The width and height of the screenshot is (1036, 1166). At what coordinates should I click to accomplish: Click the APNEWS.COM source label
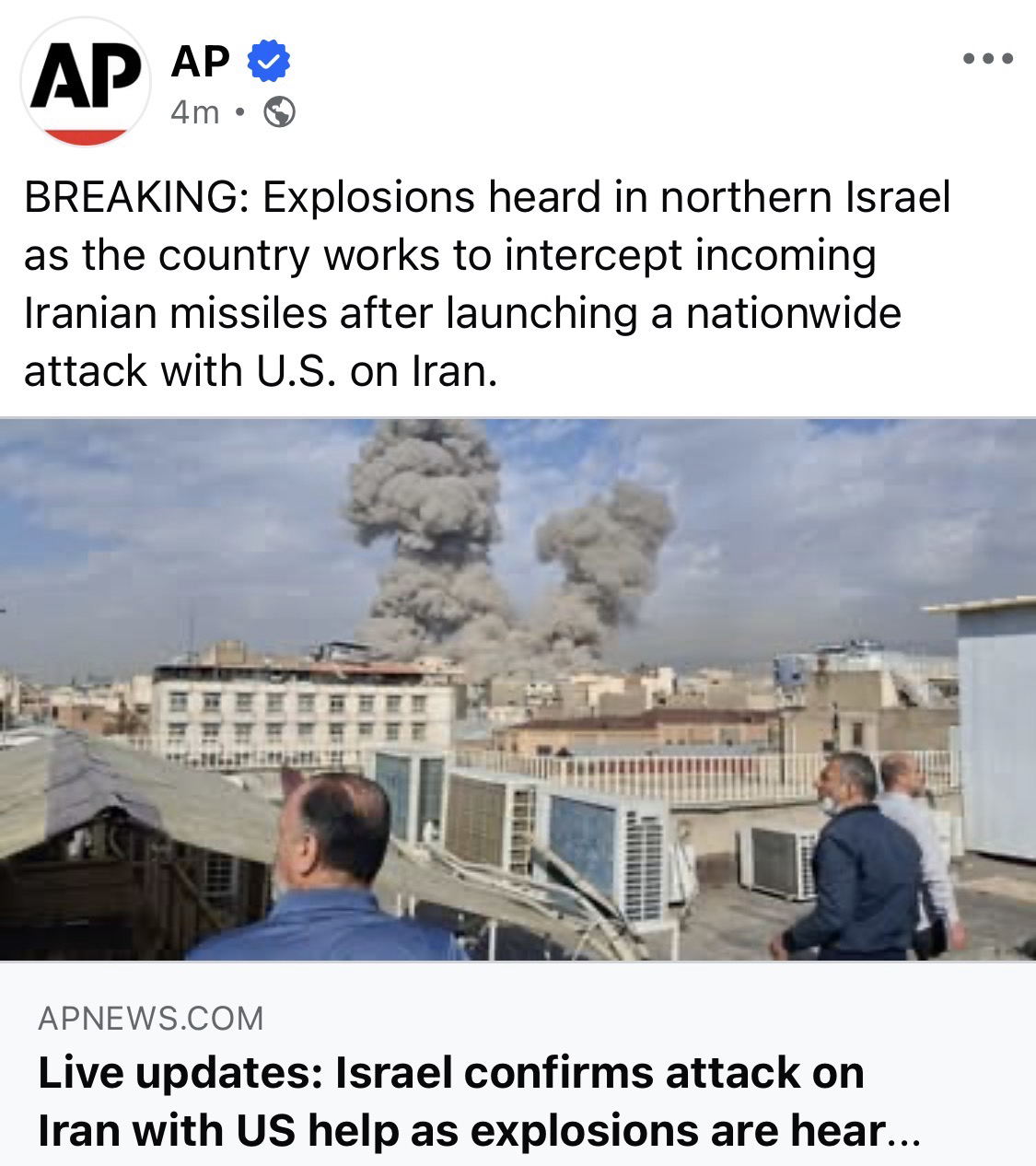[151, 1018]
